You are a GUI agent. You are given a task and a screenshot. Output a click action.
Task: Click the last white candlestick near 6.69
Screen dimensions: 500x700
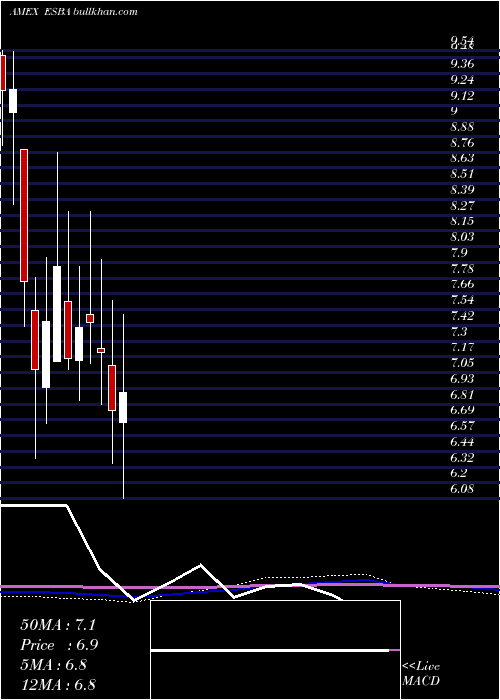tap(123, 407)
